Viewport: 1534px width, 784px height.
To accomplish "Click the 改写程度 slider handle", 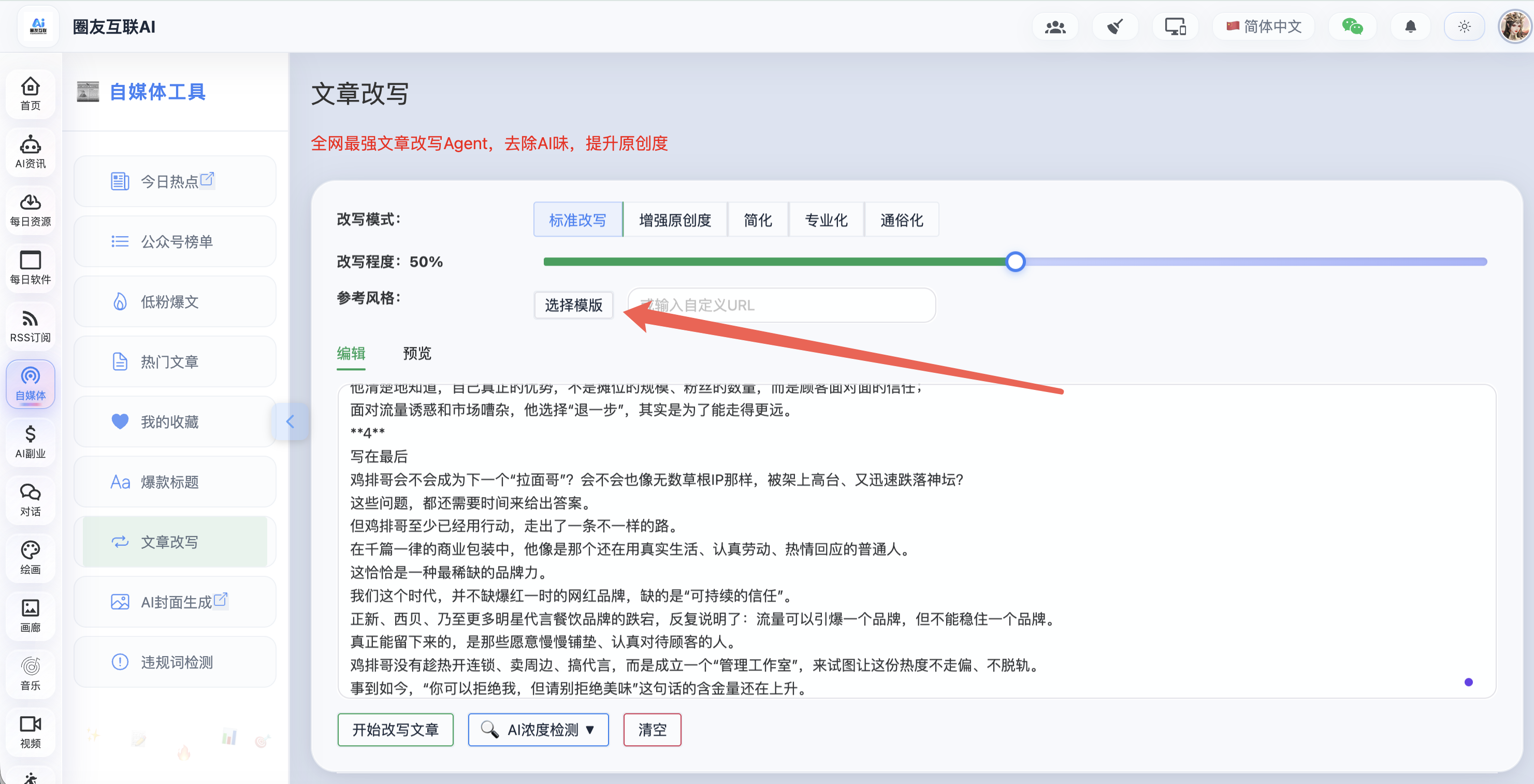I will [x=1015, y=262].
